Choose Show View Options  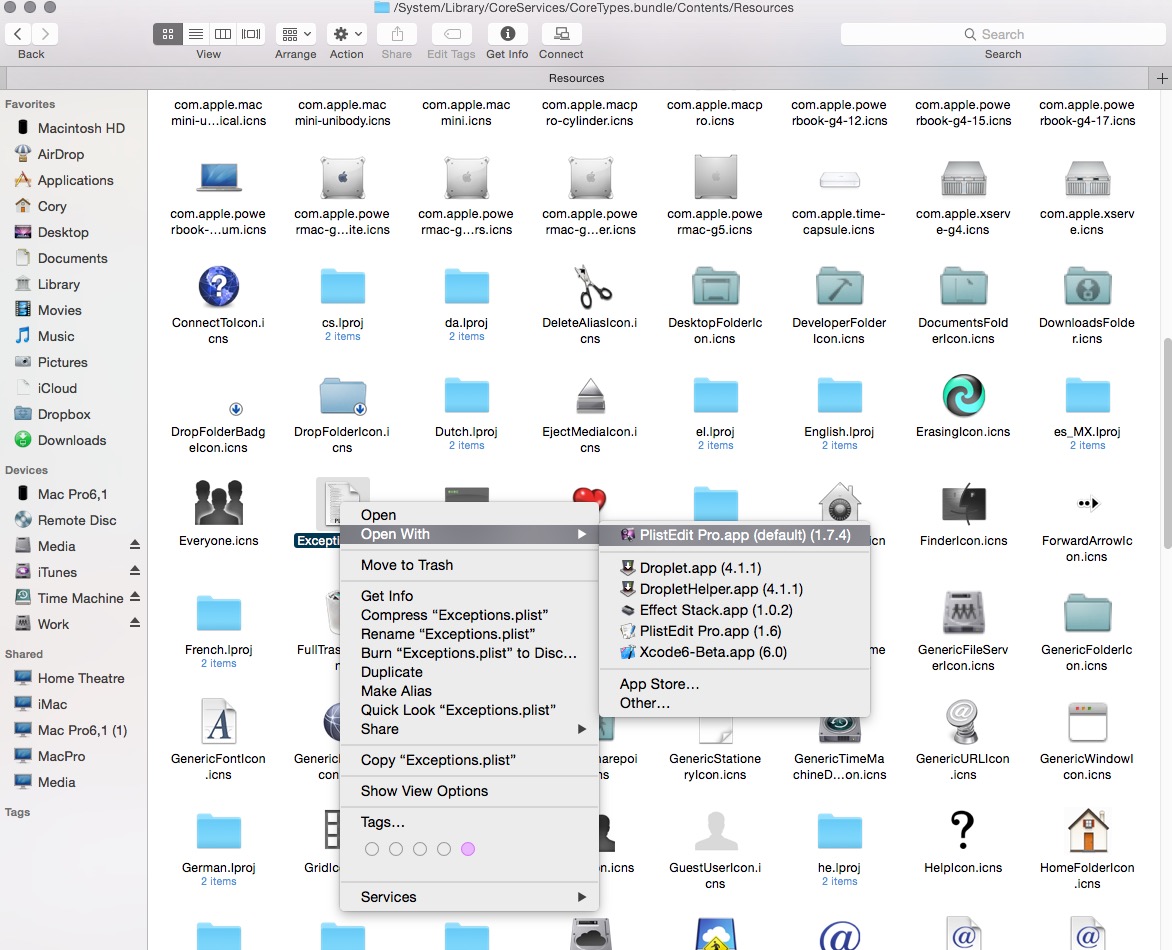coord(469,791)
